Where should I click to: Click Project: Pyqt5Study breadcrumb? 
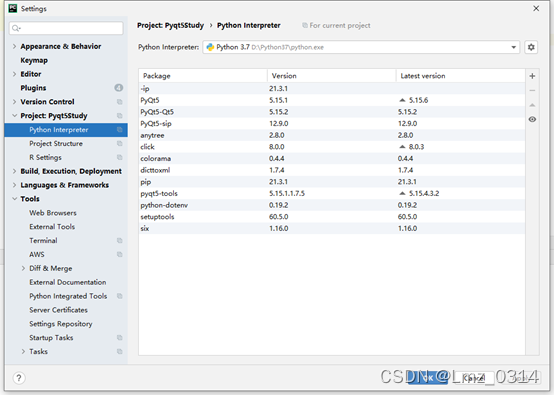170,25
